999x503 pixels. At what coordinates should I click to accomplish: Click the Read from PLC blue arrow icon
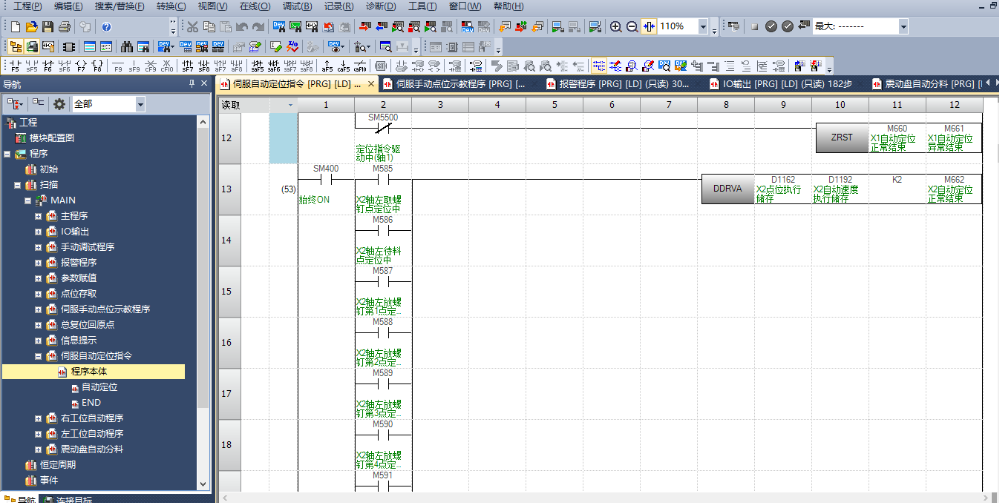(381, 27)
